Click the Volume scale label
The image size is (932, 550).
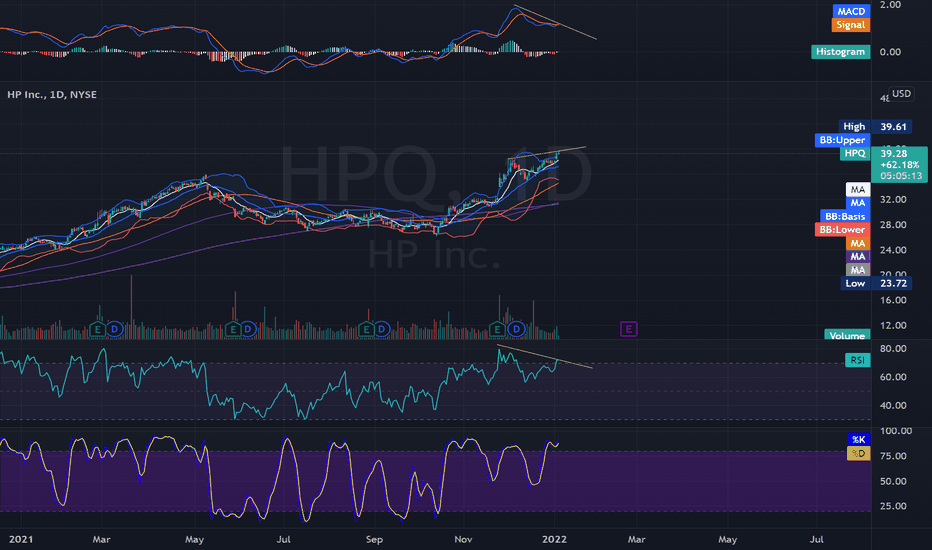click(x=847, y=335)
